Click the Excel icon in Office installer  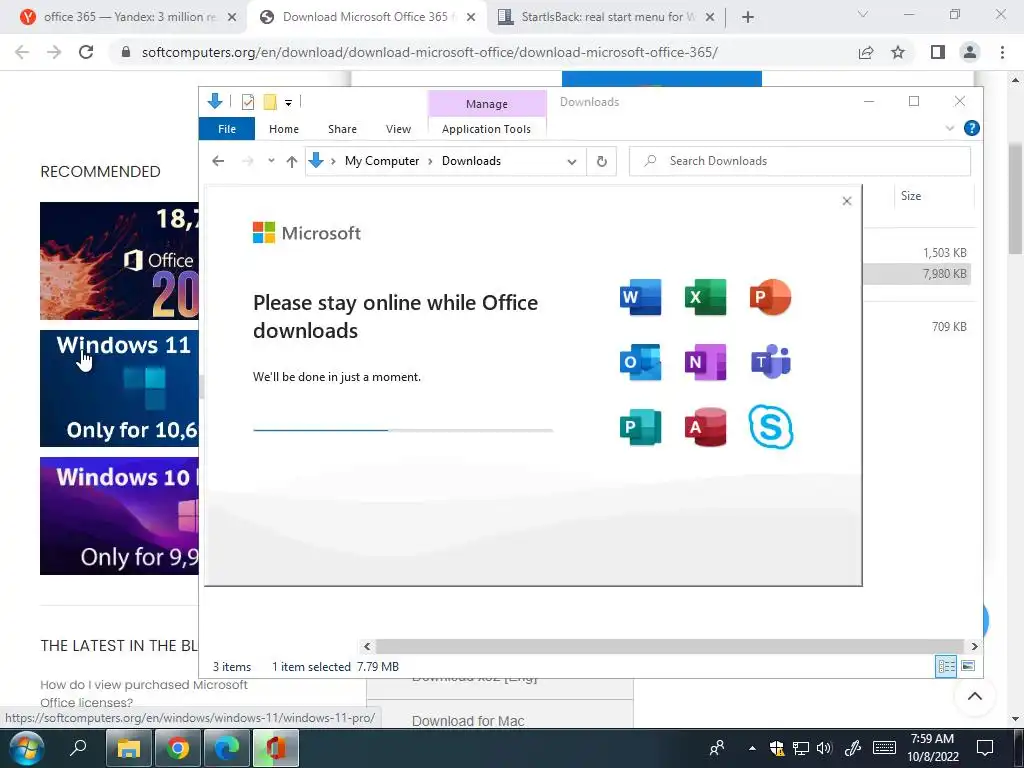coord(705,297)
